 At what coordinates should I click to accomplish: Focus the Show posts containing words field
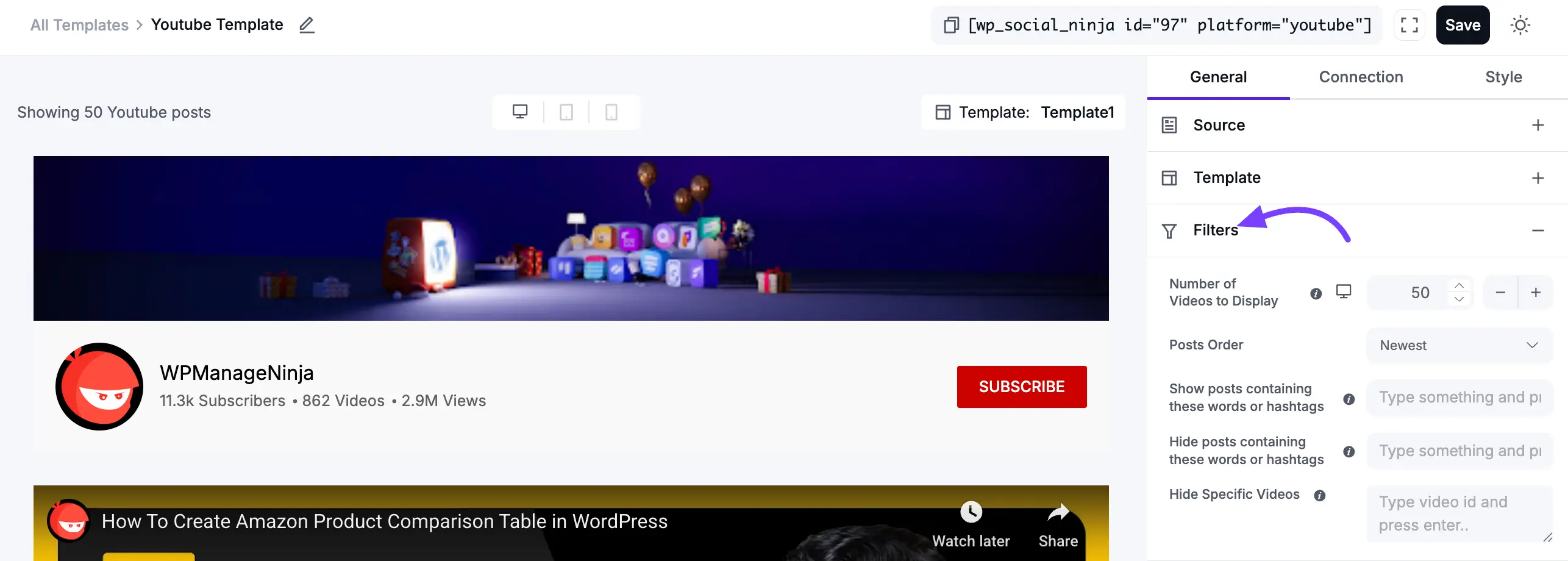click(1459, 398)
